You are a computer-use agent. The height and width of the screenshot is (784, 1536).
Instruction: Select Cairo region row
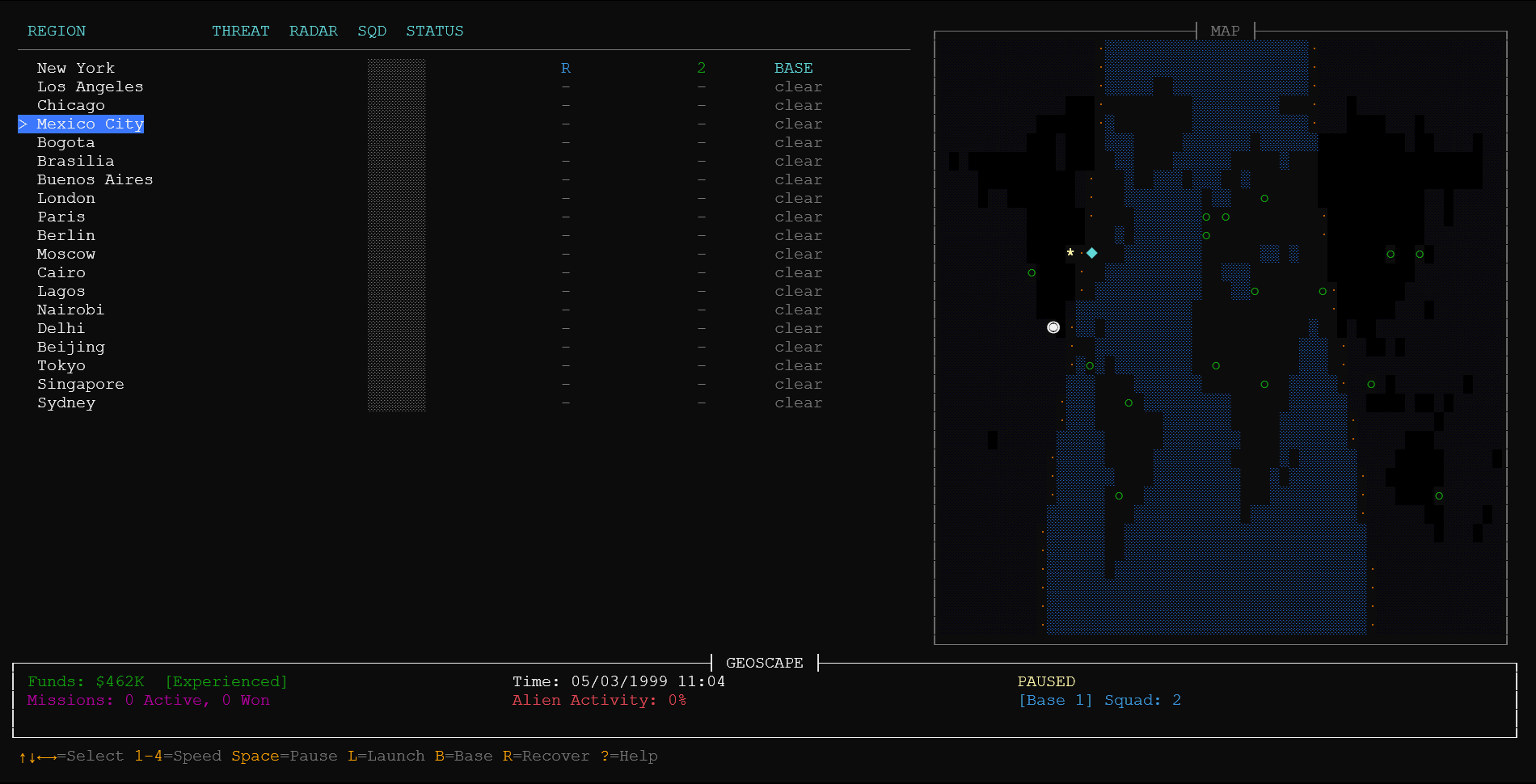61,272
